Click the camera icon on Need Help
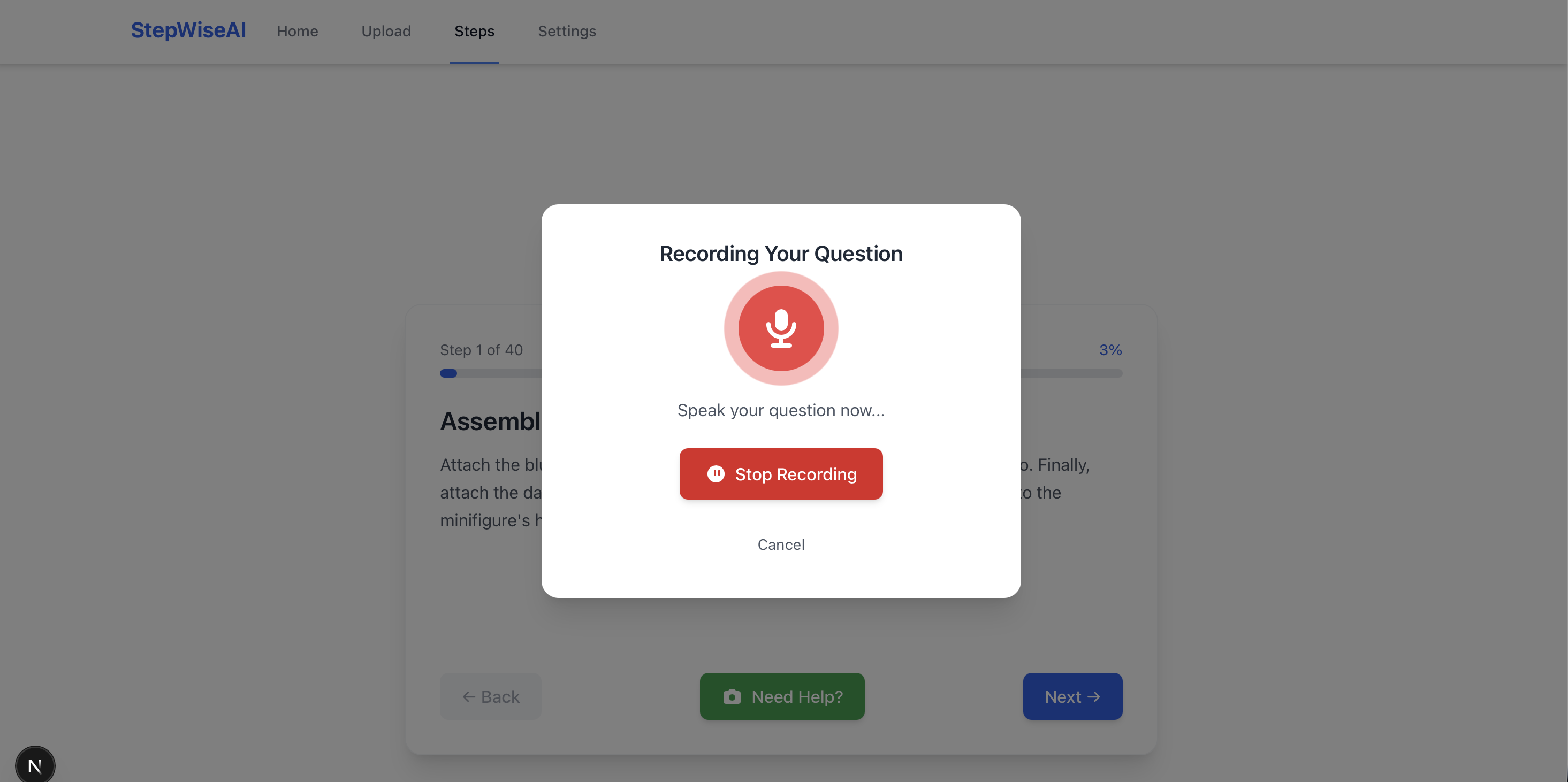The width and height of the screenshot is (1568, 782). pyautogui.click(x=732, y=697)
